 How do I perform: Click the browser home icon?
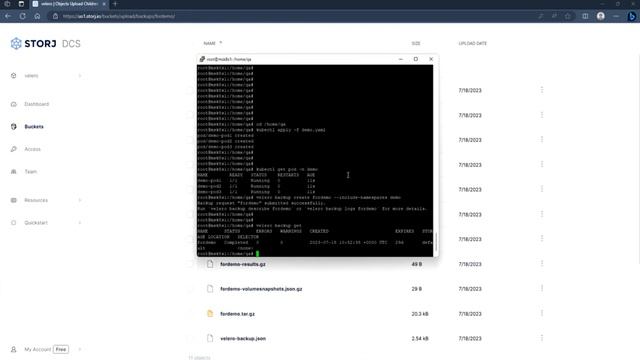(x=37, y=16)
